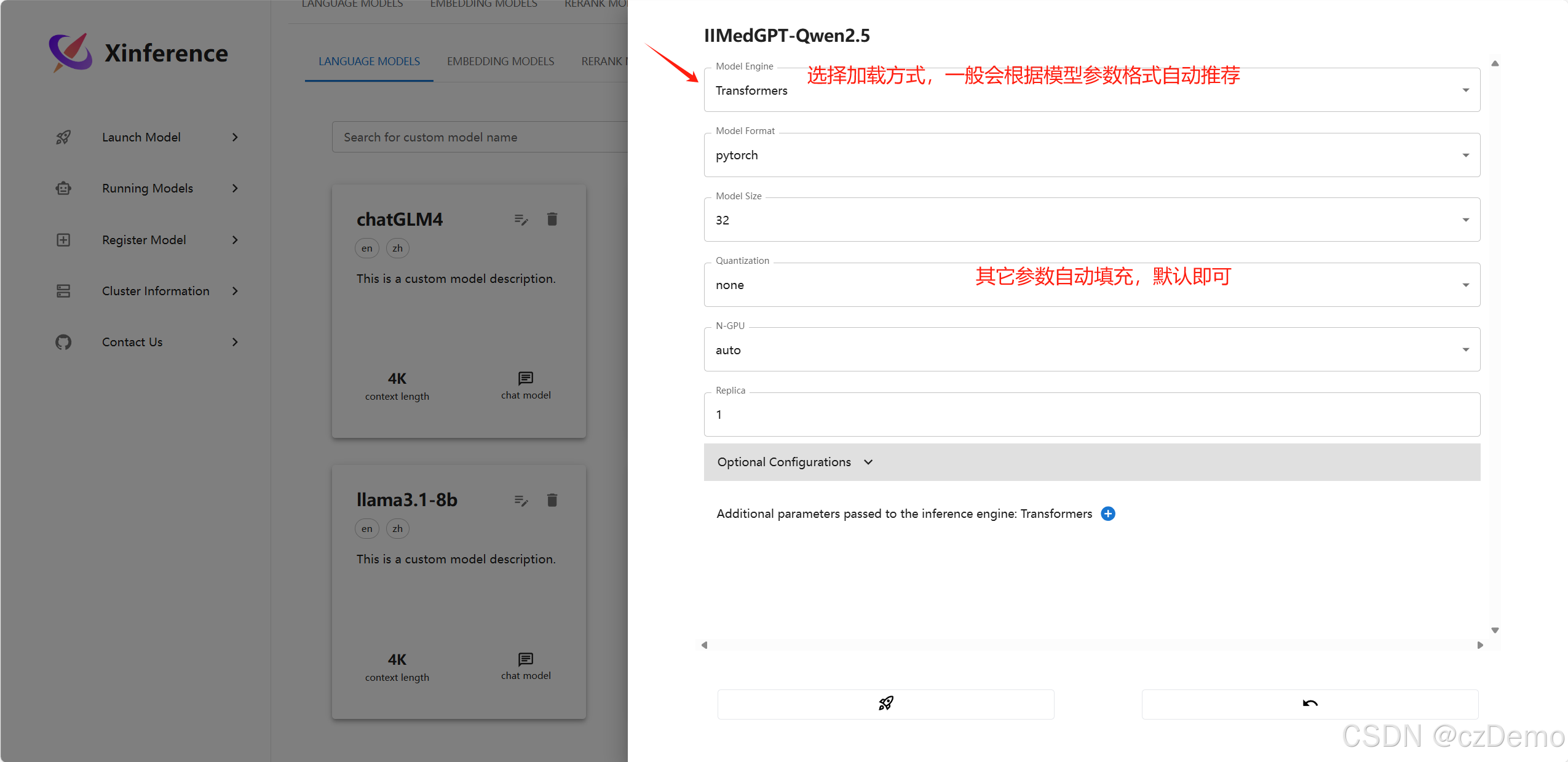
Task: Click the custom model name search field
Action: coord(480,137)
